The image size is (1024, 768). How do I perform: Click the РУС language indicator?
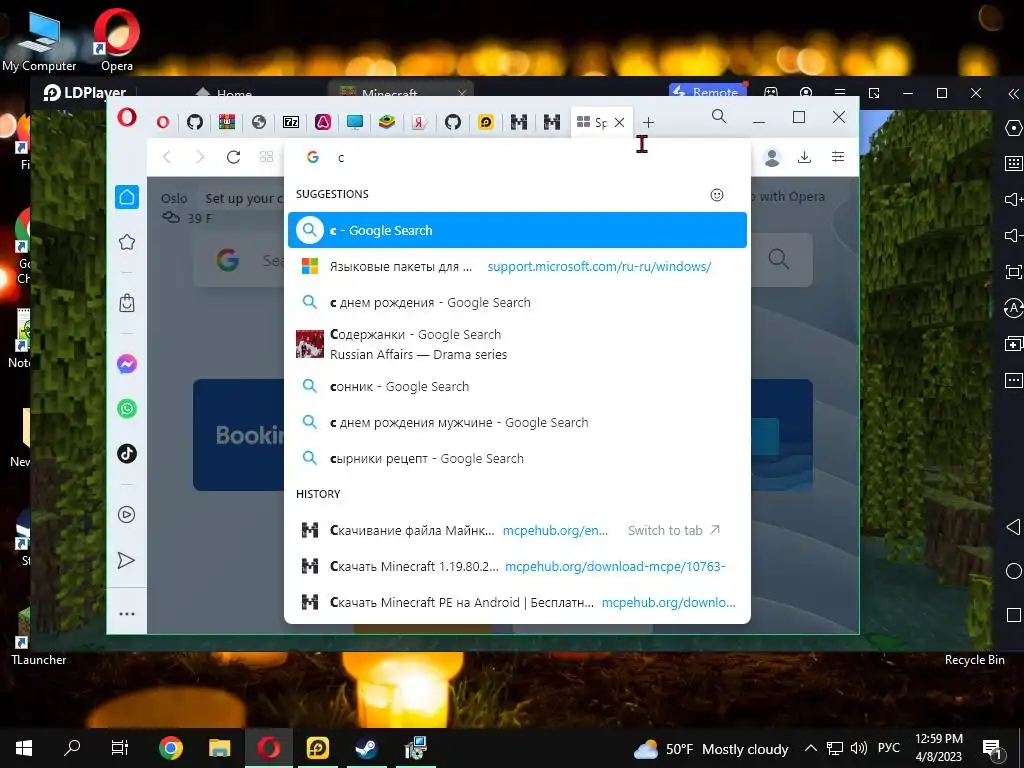click(888, 748)
